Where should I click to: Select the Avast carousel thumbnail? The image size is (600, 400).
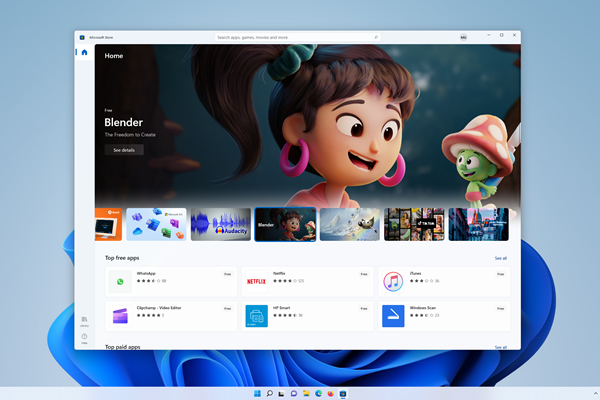(x=108, y=224)
